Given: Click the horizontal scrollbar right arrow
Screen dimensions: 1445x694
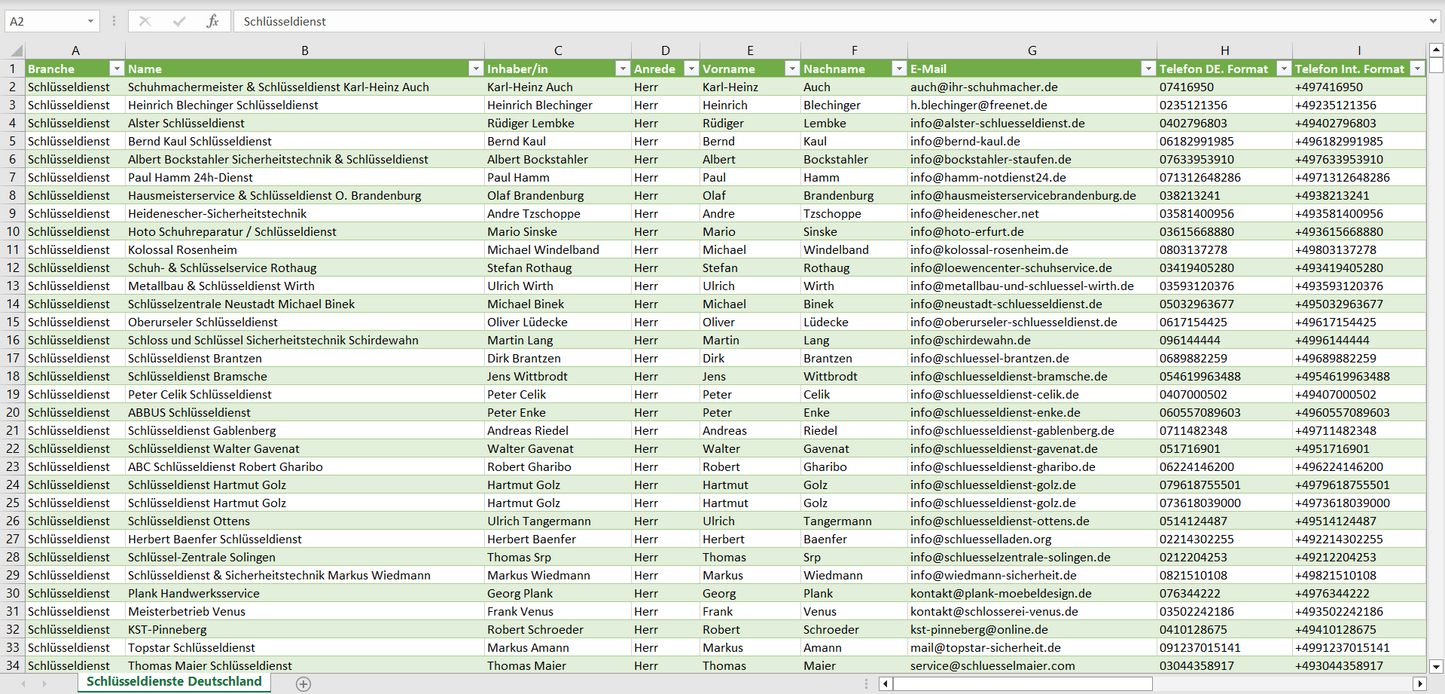Looking at the screenshot, I should [x=1418, y=684].
